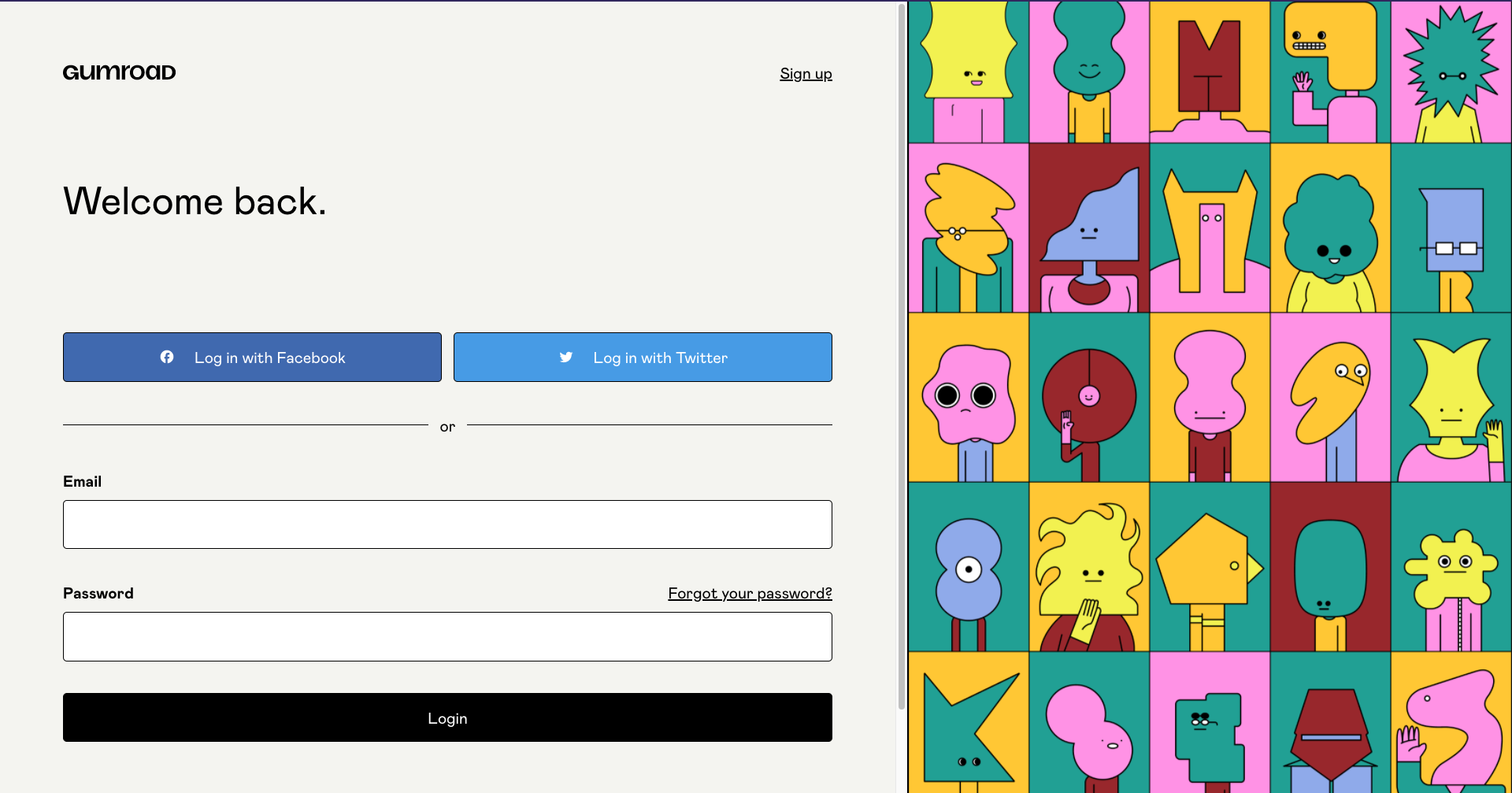Click the Facebook logo icon
The width and height of the screenshot is (1512, 793).
tap(167, 358)
